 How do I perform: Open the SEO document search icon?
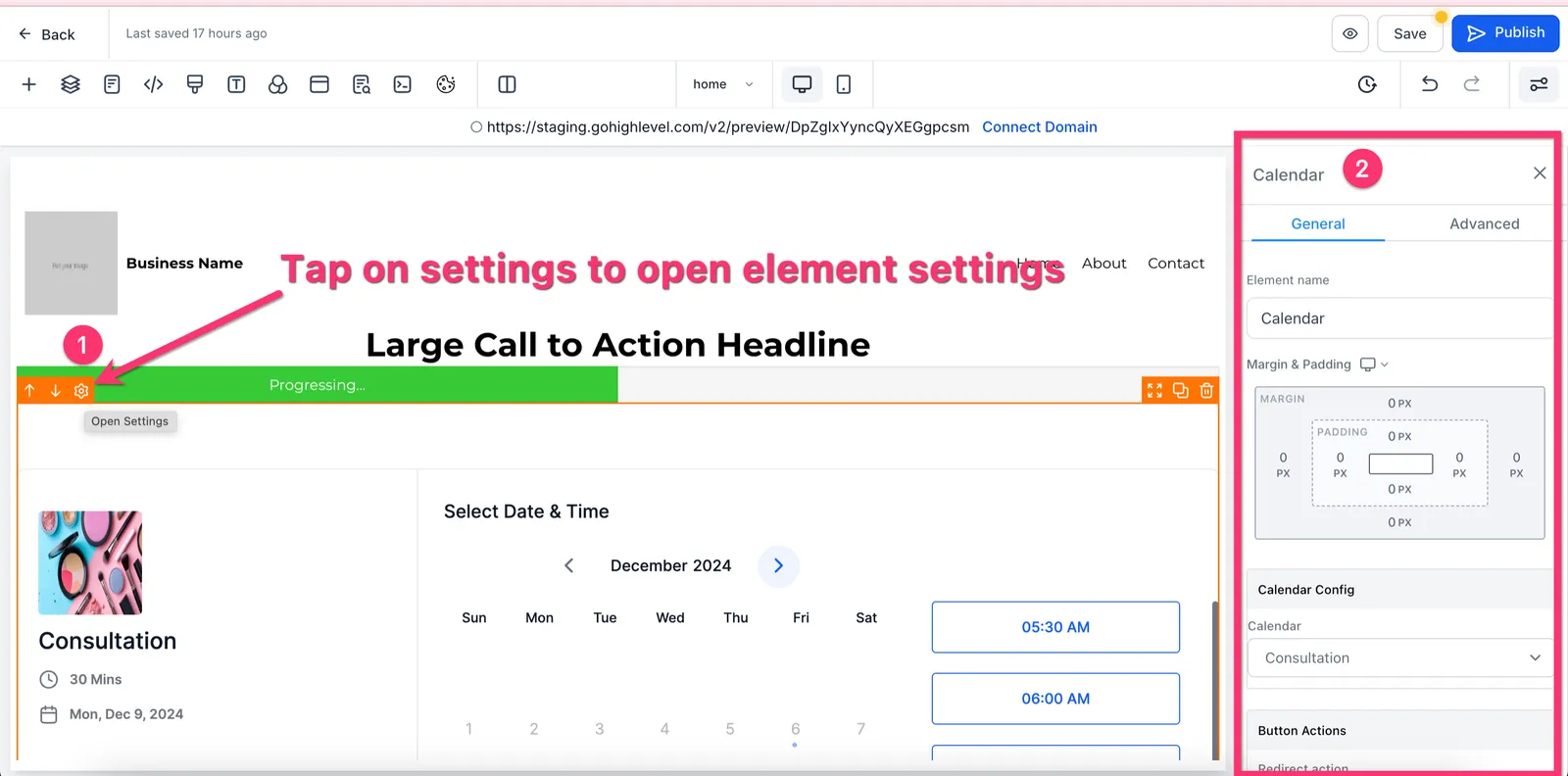point(362,84)
